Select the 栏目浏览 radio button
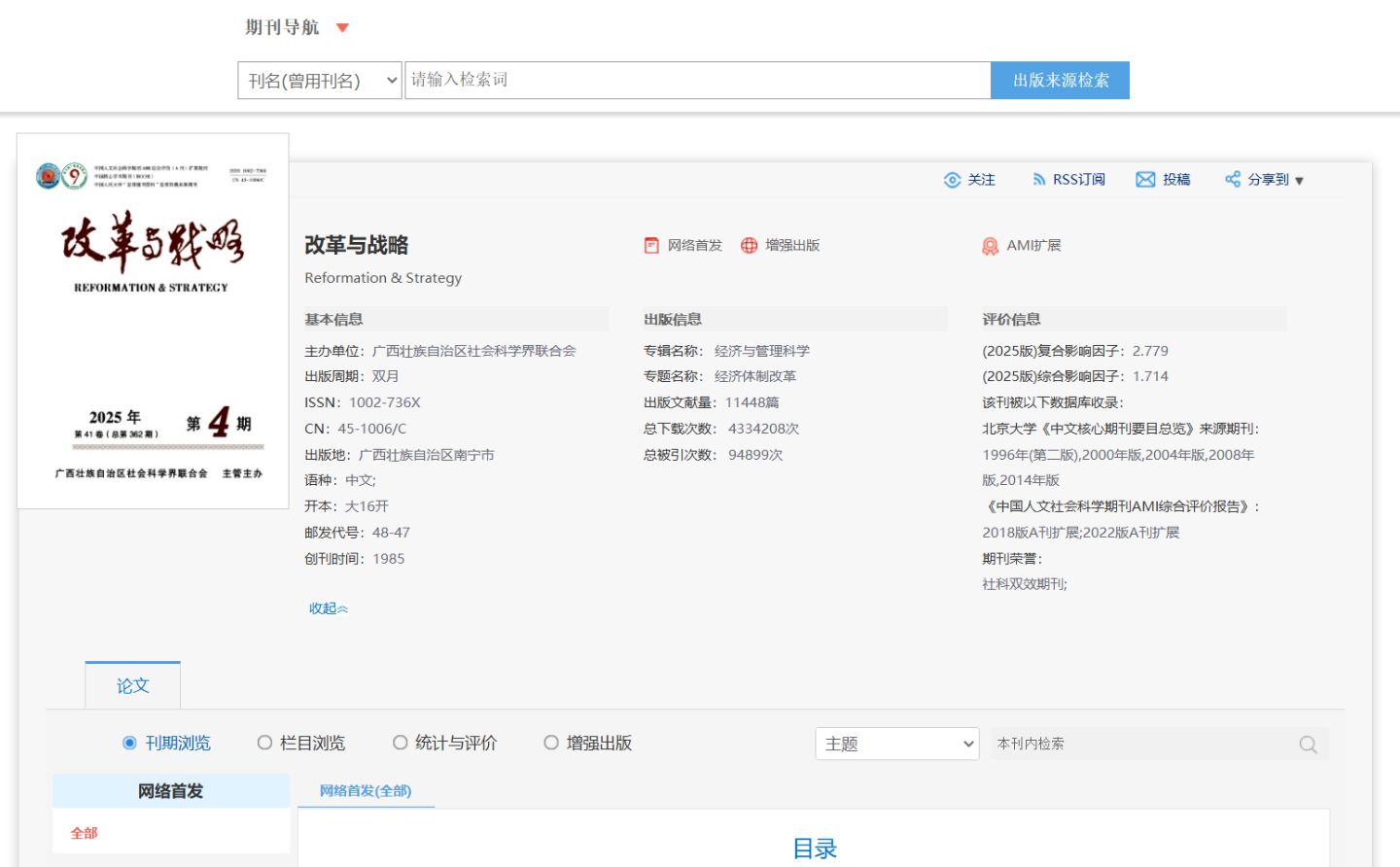 point(264,744)
